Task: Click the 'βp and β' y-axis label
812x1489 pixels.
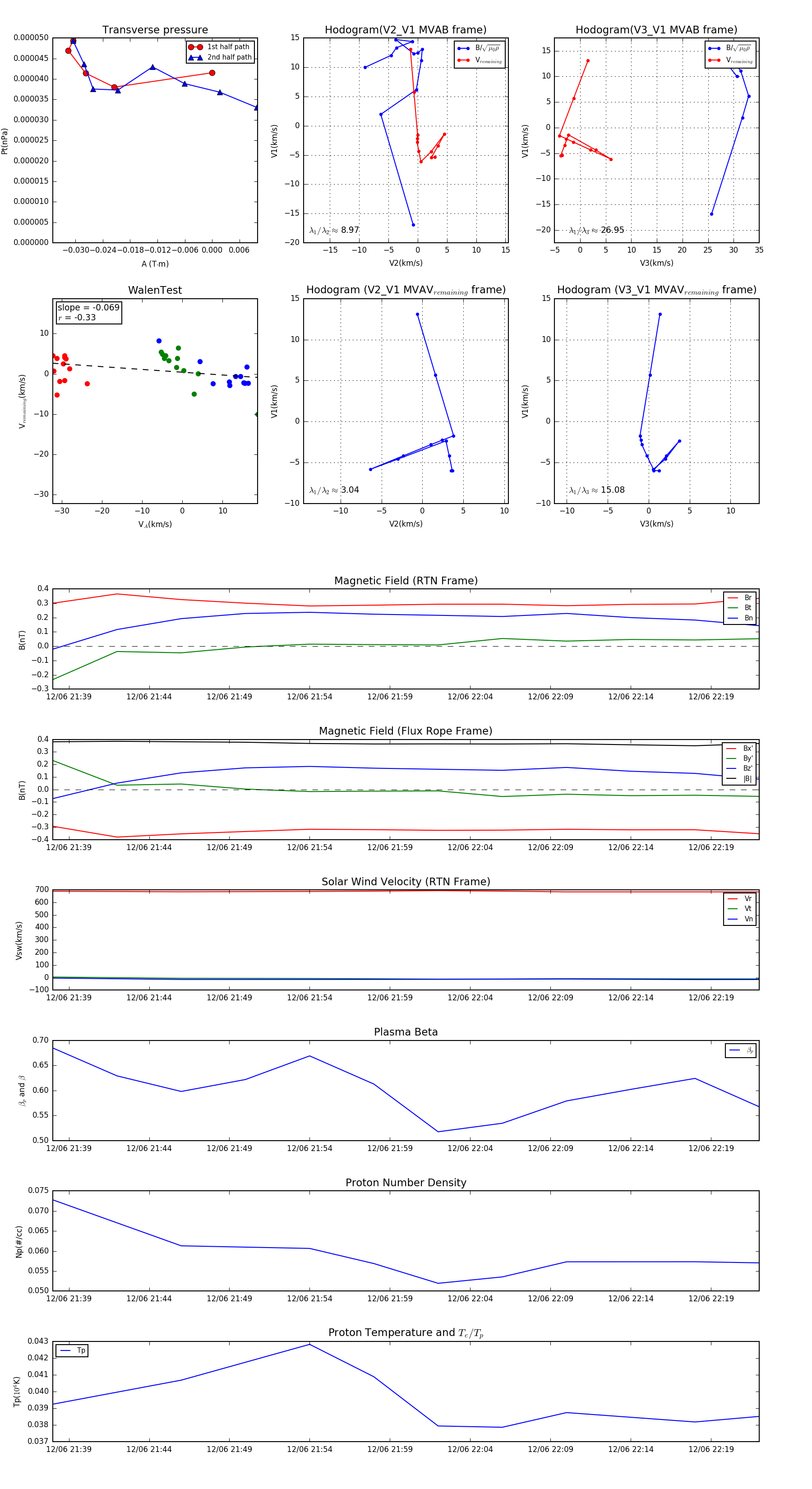Action: coord(22,1090)
